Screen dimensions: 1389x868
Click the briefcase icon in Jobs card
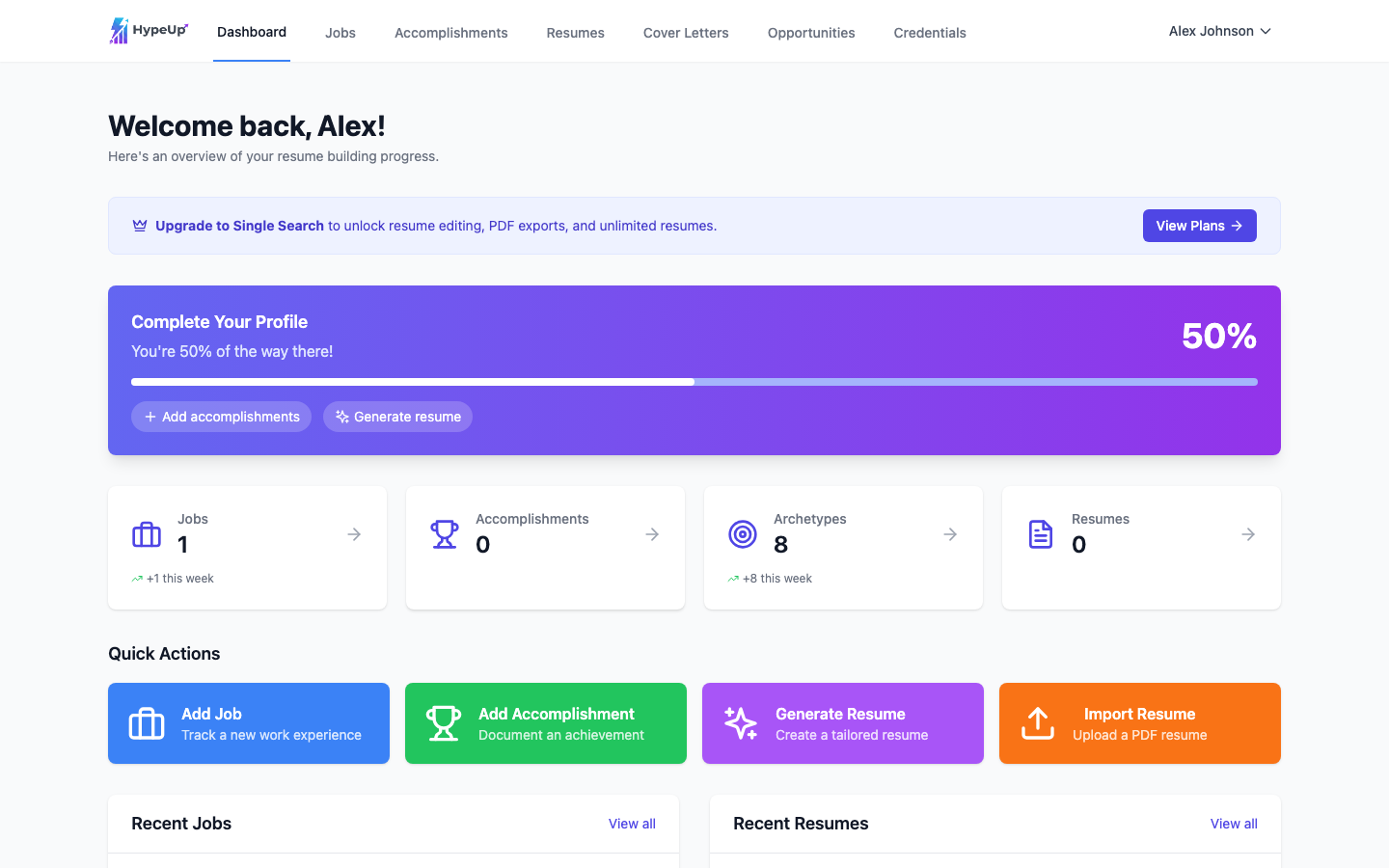coord(147,534)
